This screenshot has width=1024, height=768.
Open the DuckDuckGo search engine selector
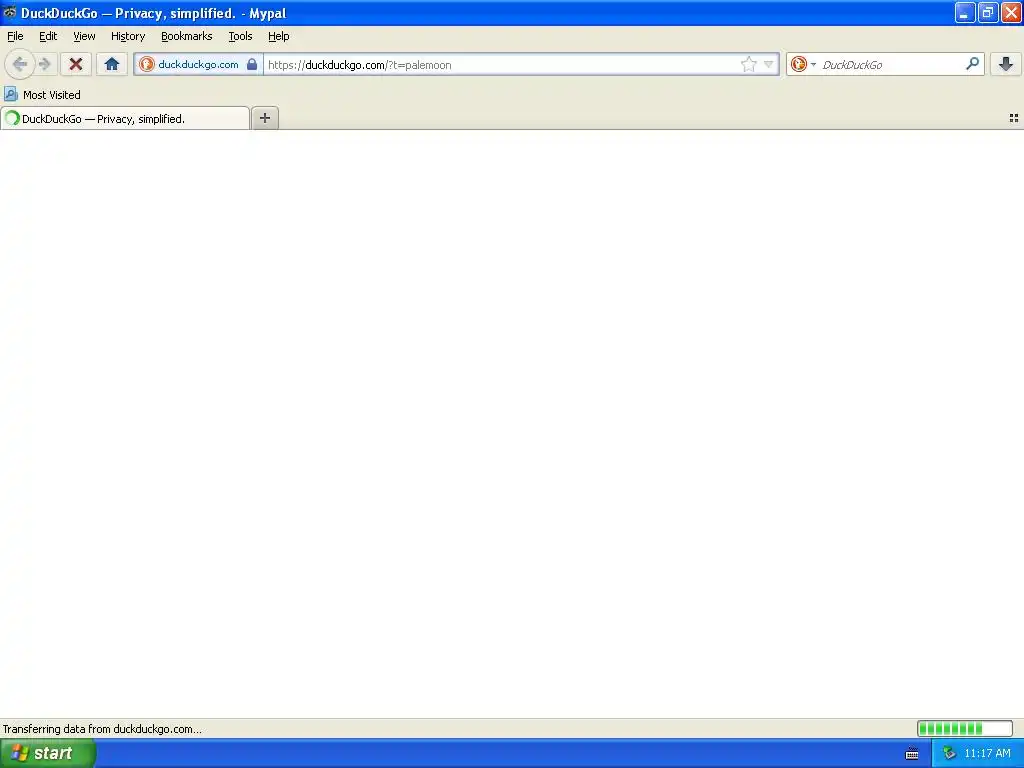[x=803, y=64]
